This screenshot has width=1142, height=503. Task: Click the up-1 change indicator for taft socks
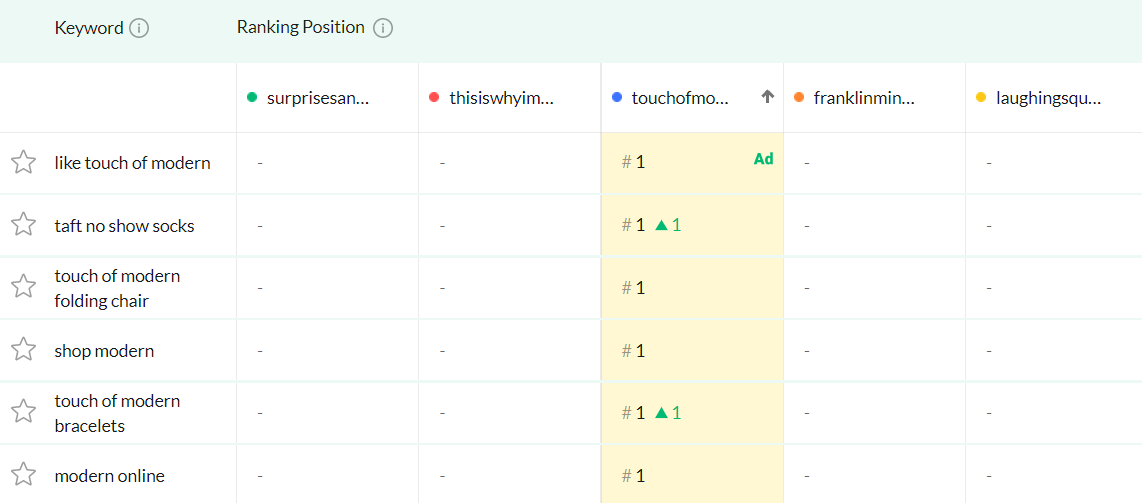[668, 225]
